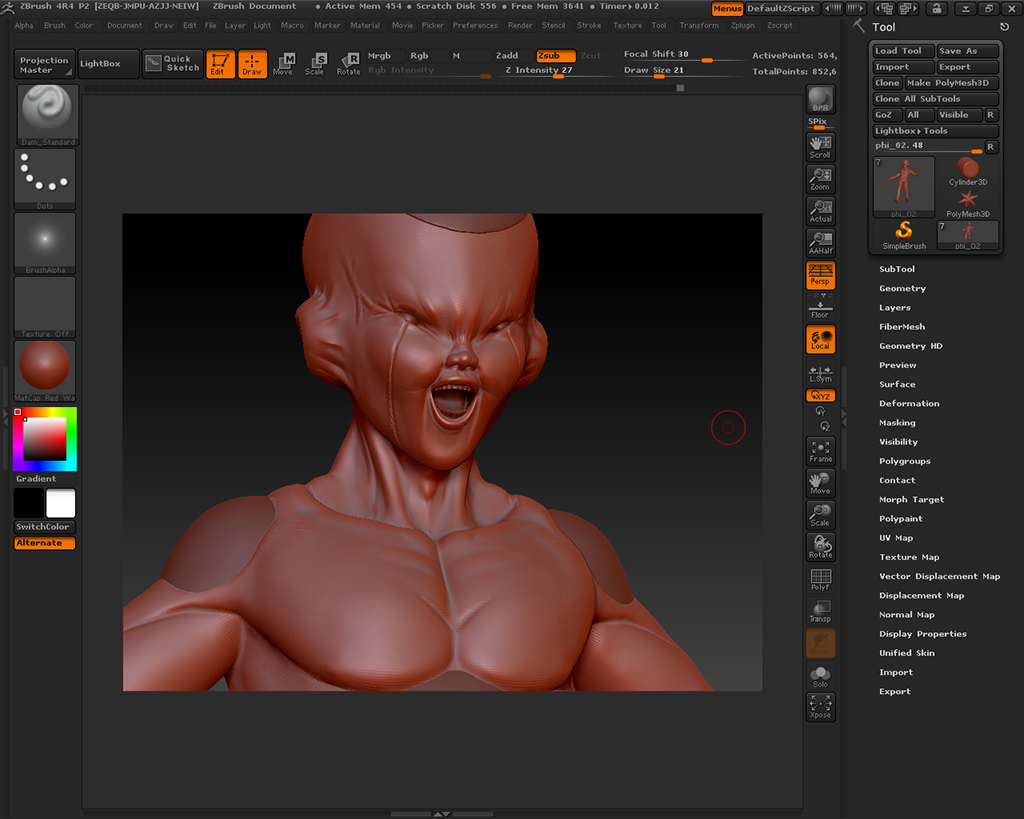Click the Frame mesh icon
The height and width of the screenshot is (819, 1024).
pyautogui.click(x=820, y=451)
